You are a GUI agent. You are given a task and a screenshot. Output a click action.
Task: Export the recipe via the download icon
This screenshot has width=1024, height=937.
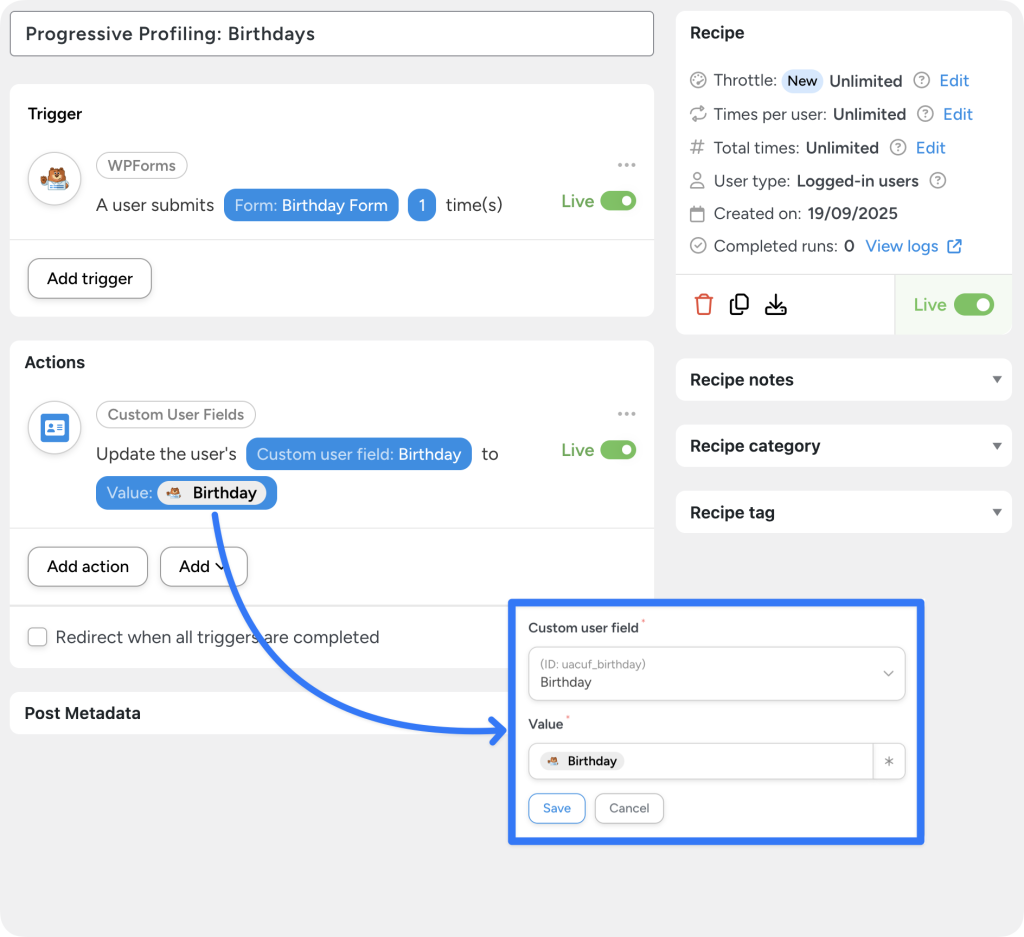[x=776, y=304]
